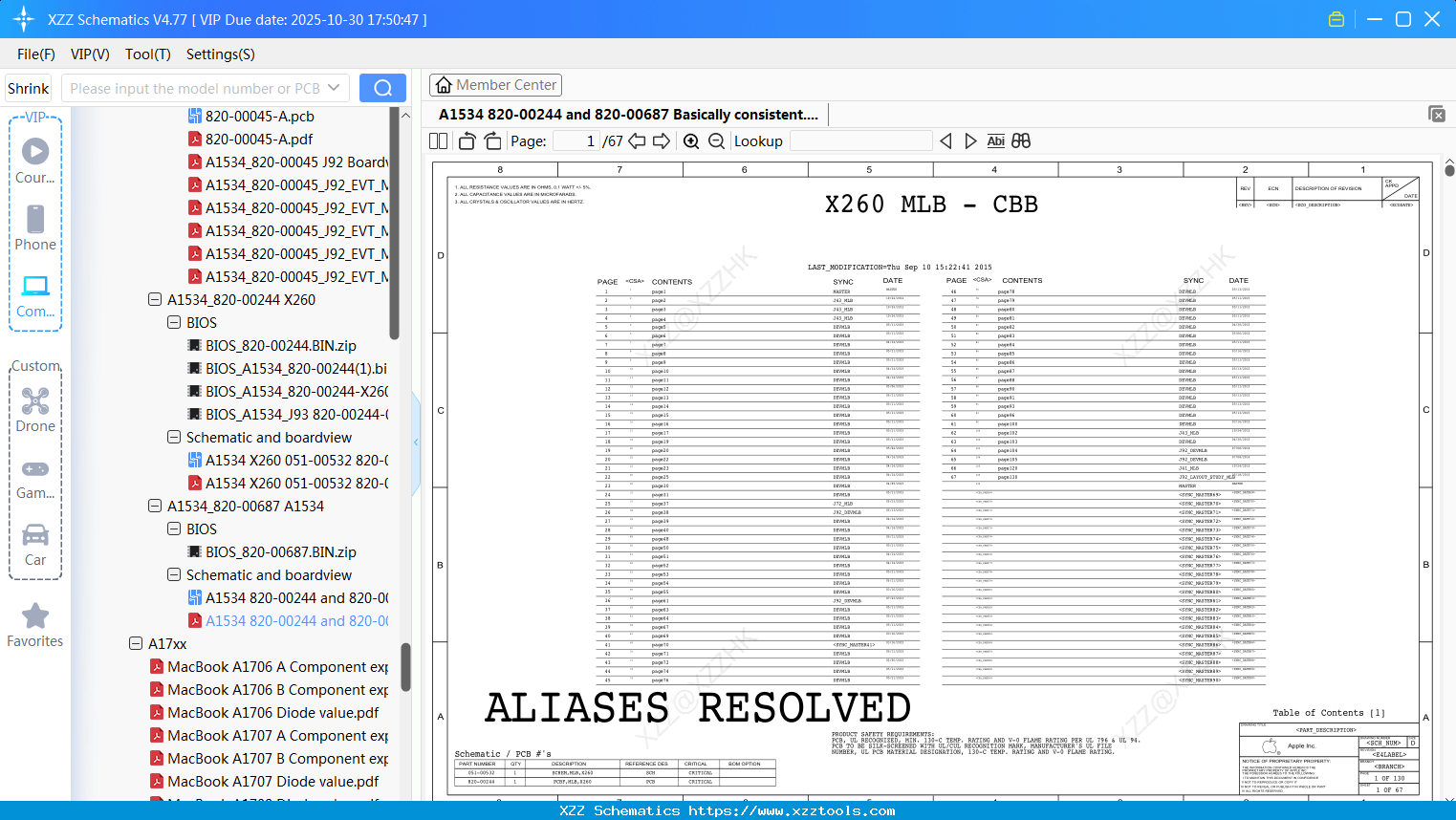Screen dimensions: 1456x820
Task: Open the Game console category
Action: pos(35,478)
